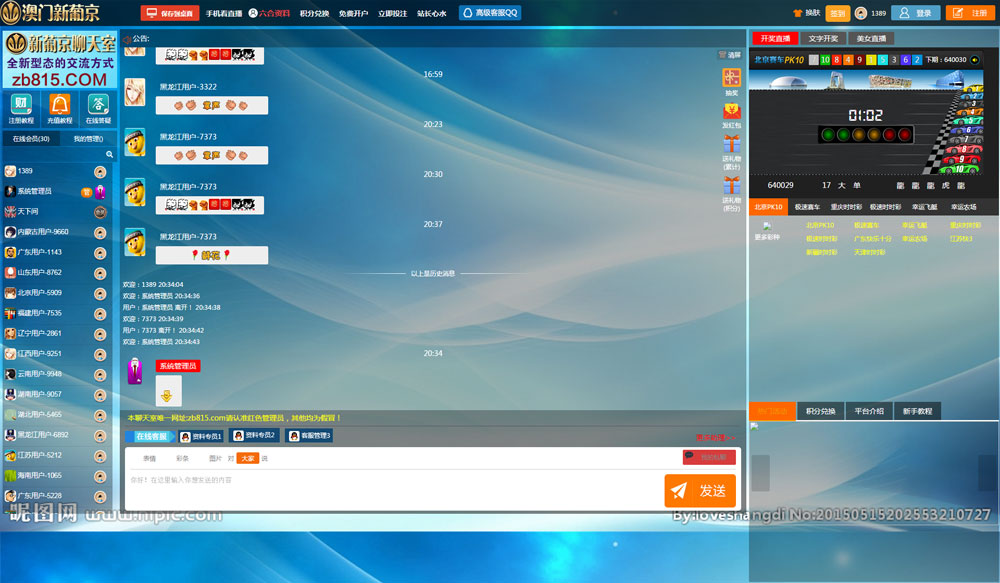Click the 换肤 skin change shirt icon
This screenshot has height=583, width=1000.
[798, 13]
